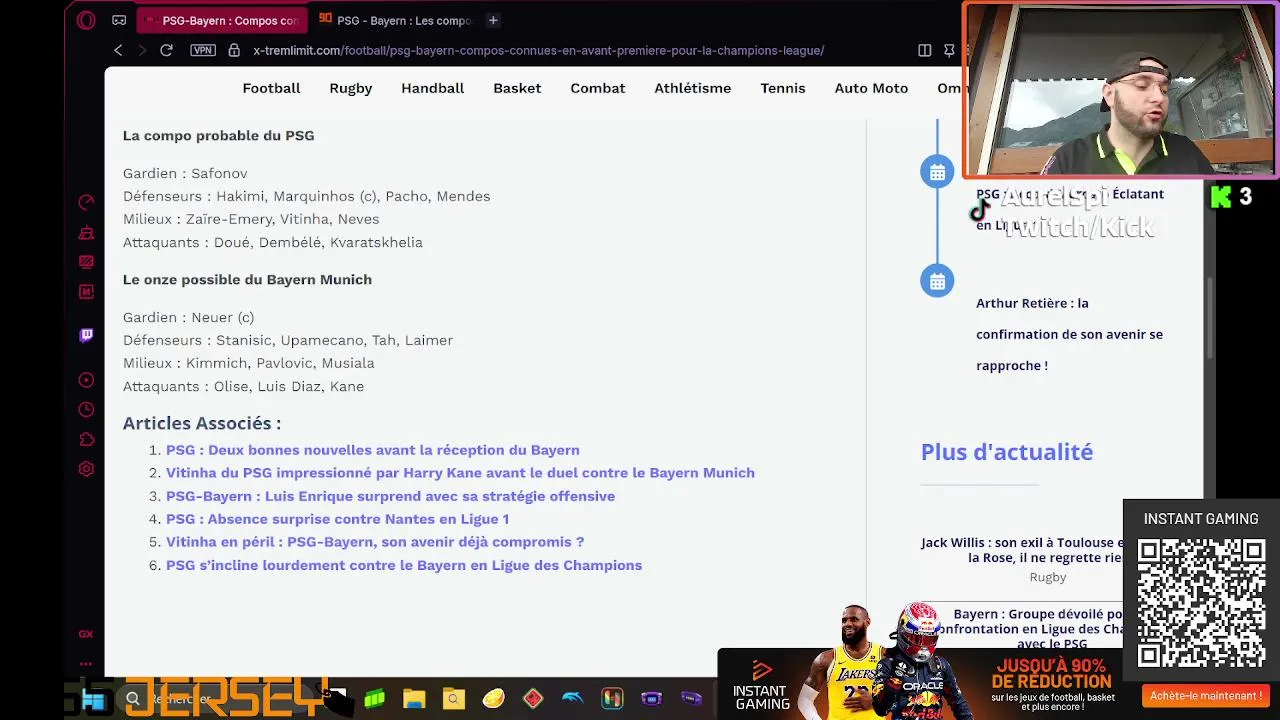Open Extensions cube icon in sidebar
This screenshot has height=720, width=1280.
86,440
